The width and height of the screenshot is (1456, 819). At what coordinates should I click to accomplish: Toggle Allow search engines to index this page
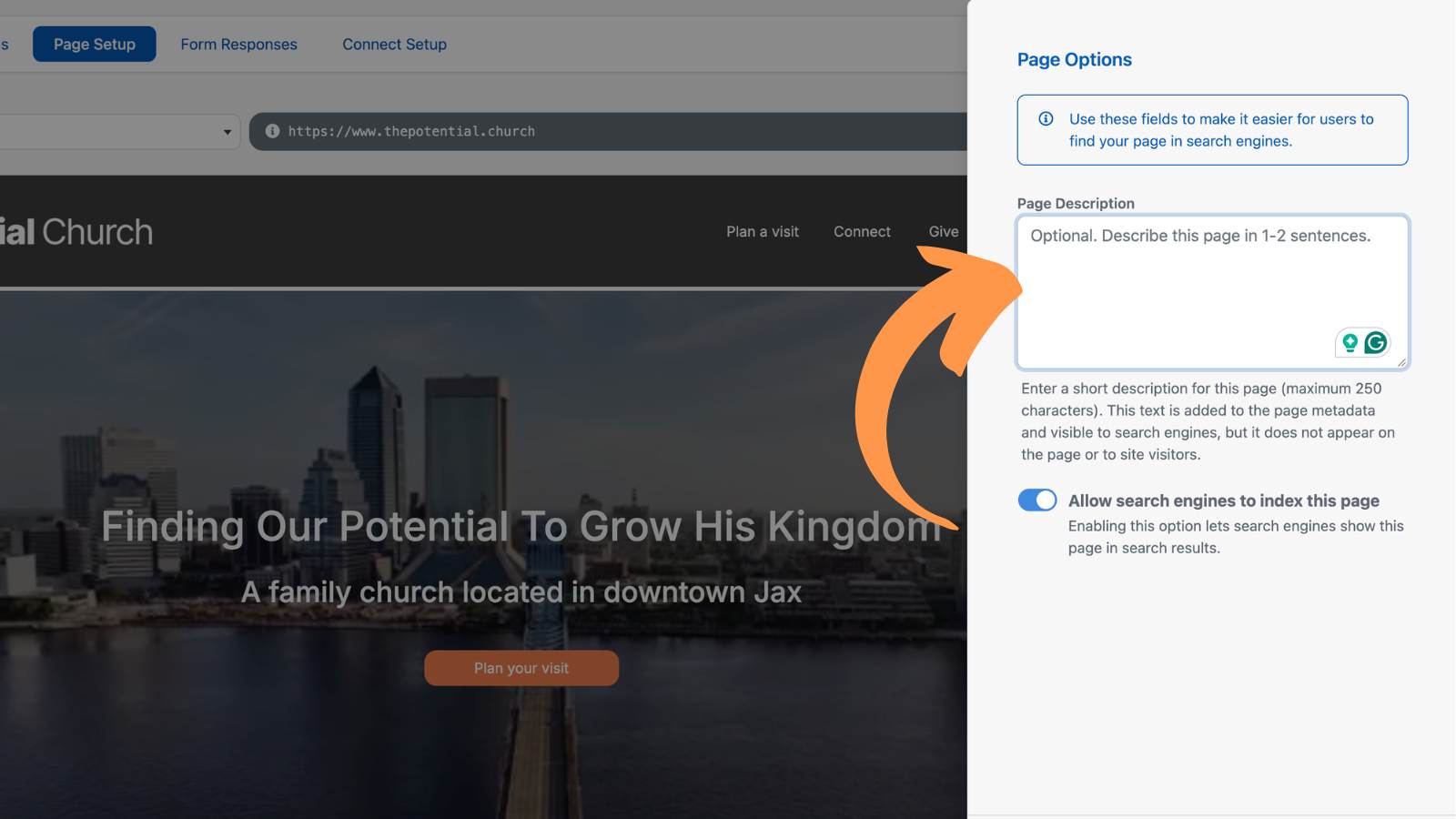tap(1037, 500)
